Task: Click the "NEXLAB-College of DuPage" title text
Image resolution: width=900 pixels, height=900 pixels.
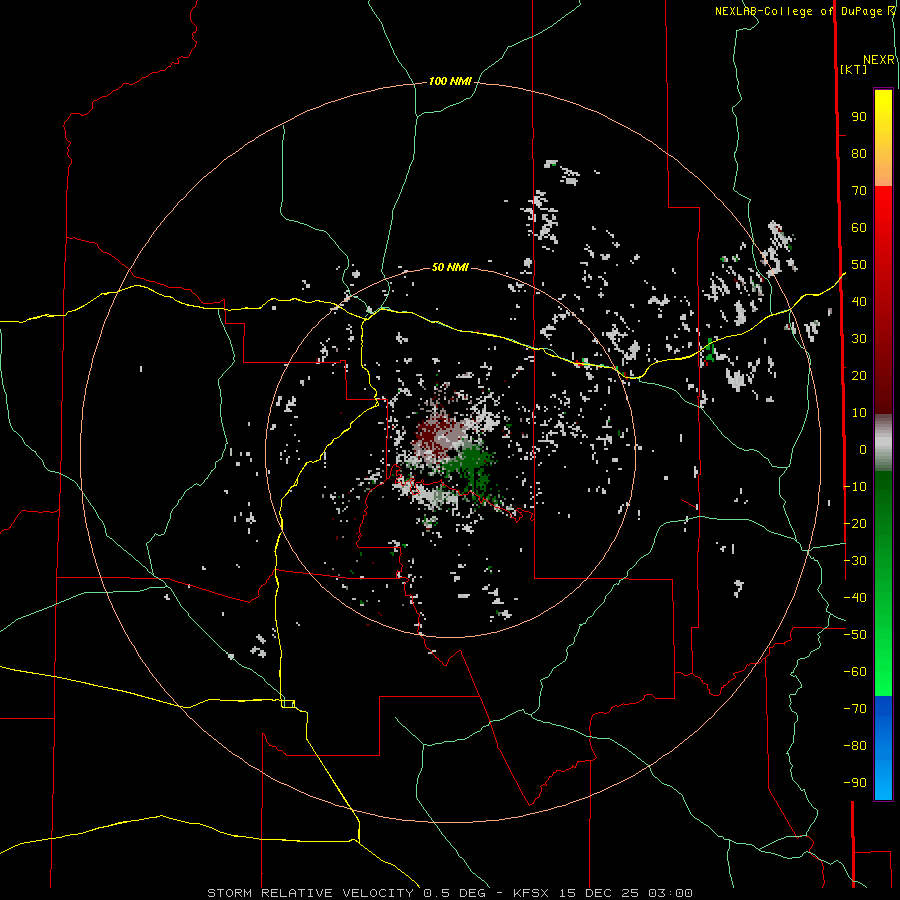Action: [798, 11]
